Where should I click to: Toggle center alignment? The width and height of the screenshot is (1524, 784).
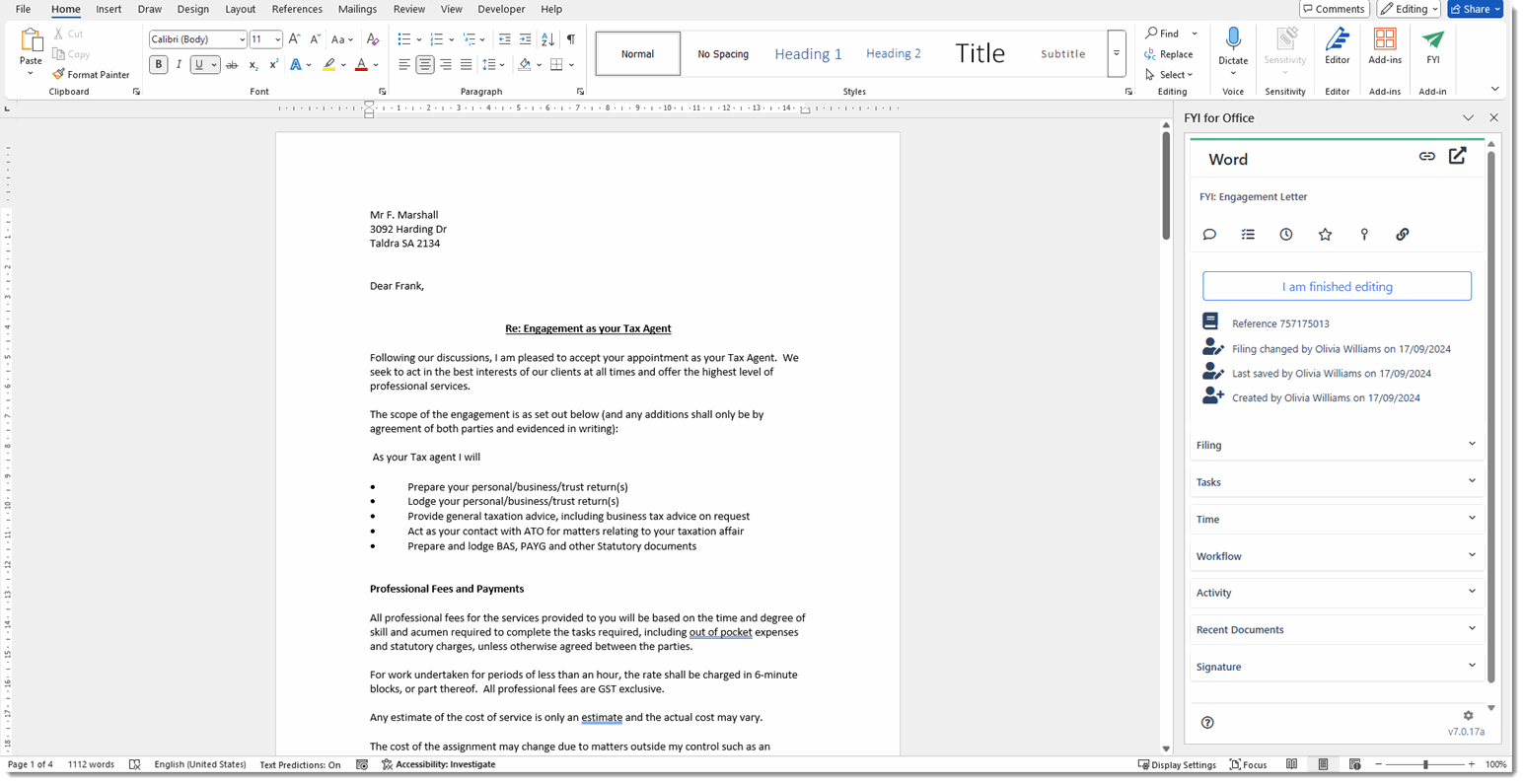click(424, 65)
